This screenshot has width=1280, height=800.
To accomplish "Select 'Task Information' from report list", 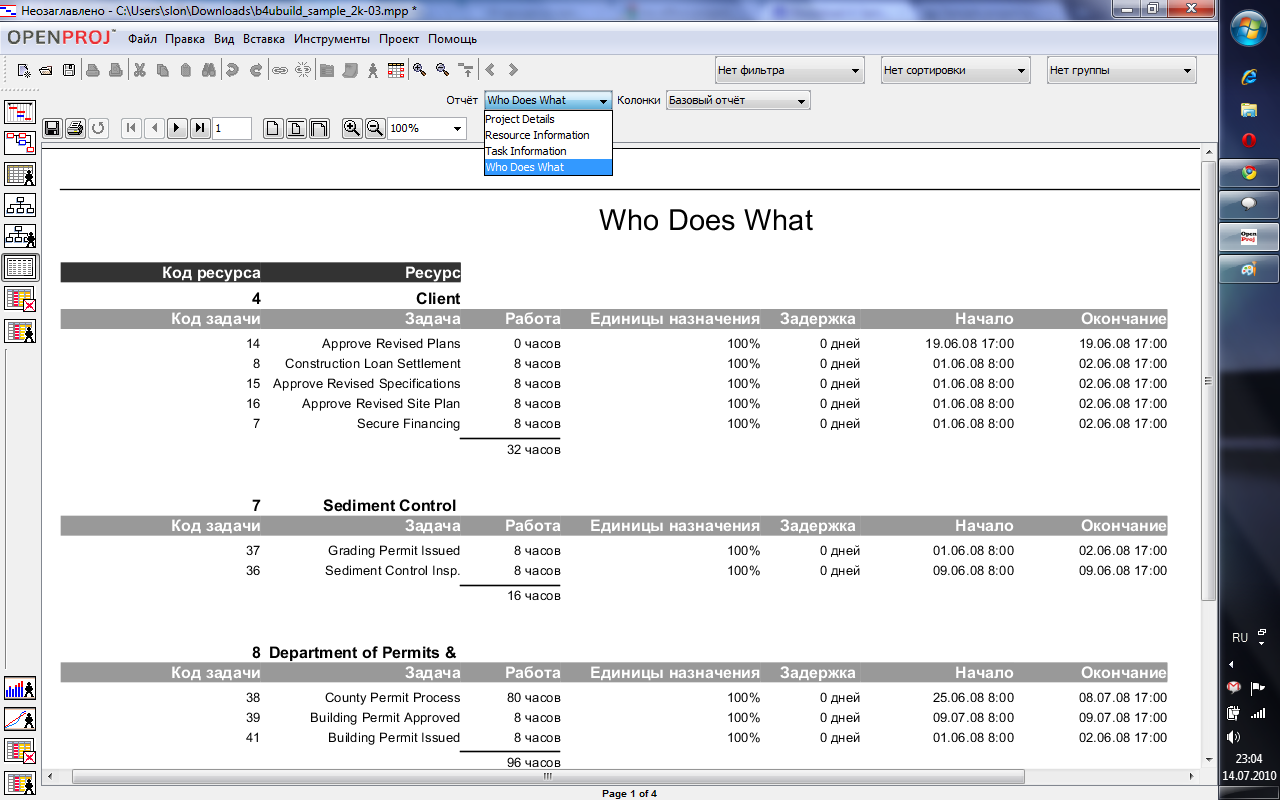I will click(x=548, y=151).
